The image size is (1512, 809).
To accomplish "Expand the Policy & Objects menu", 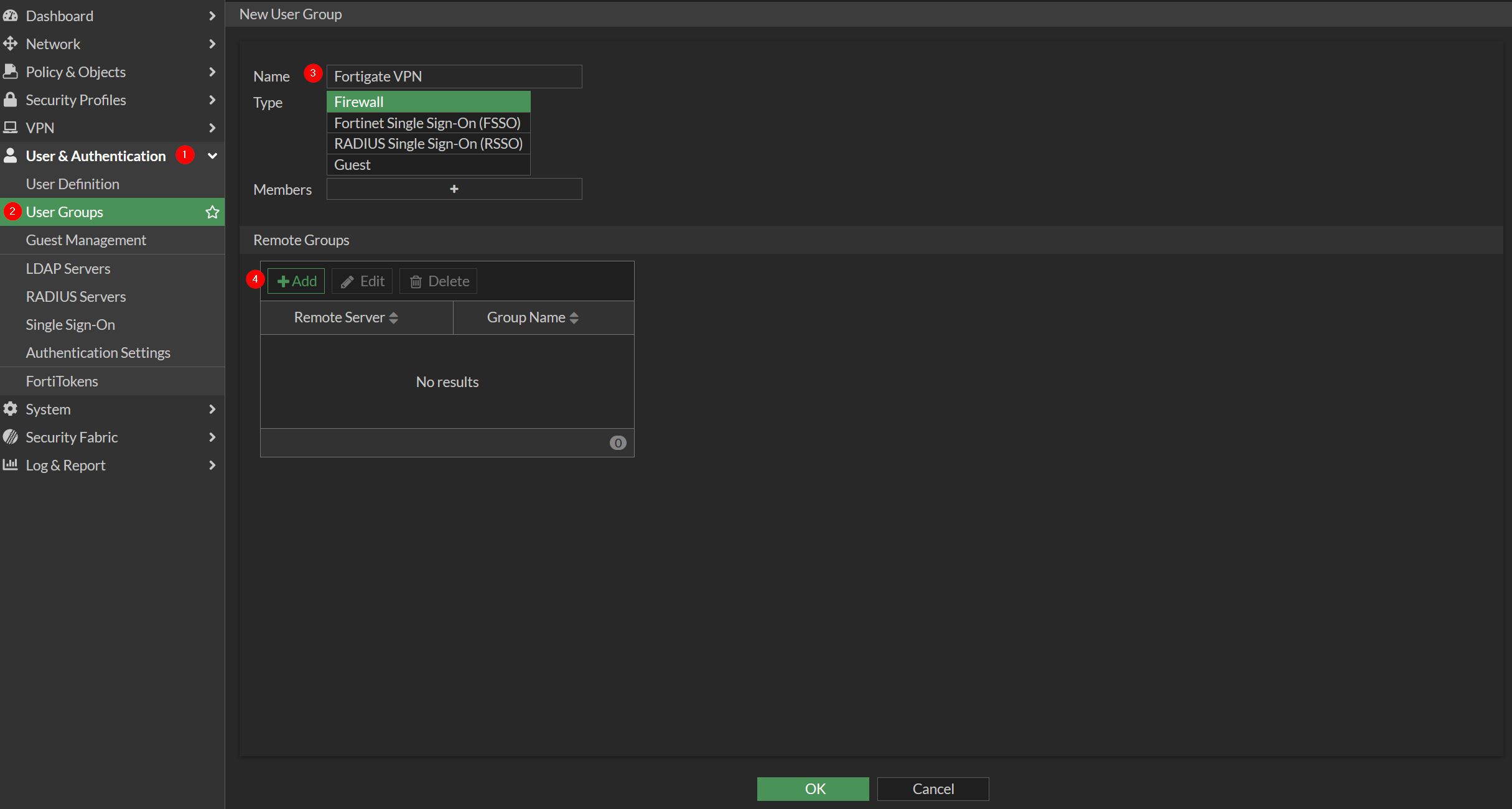I will (x=212, y=72).
